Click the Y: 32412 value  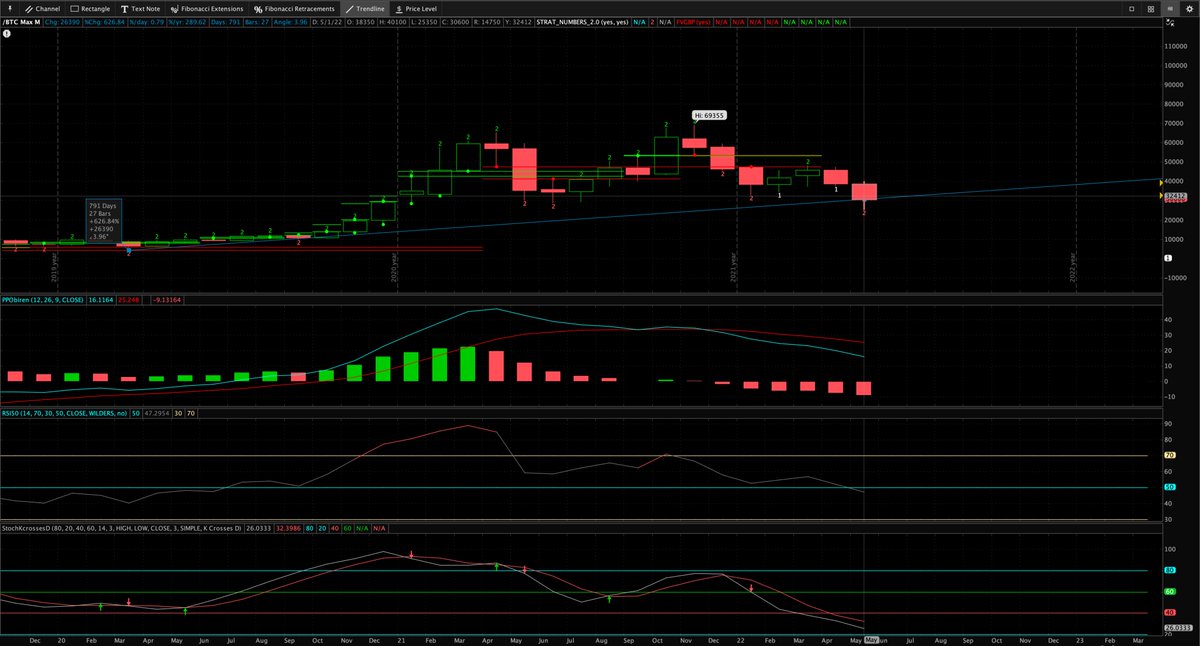[520, 21]
